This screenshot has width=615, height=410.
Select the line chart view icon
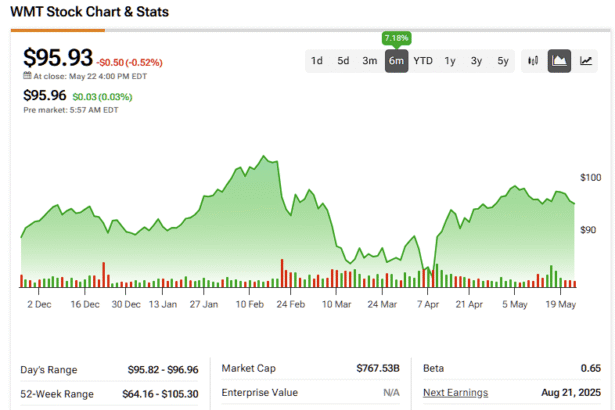586,61
